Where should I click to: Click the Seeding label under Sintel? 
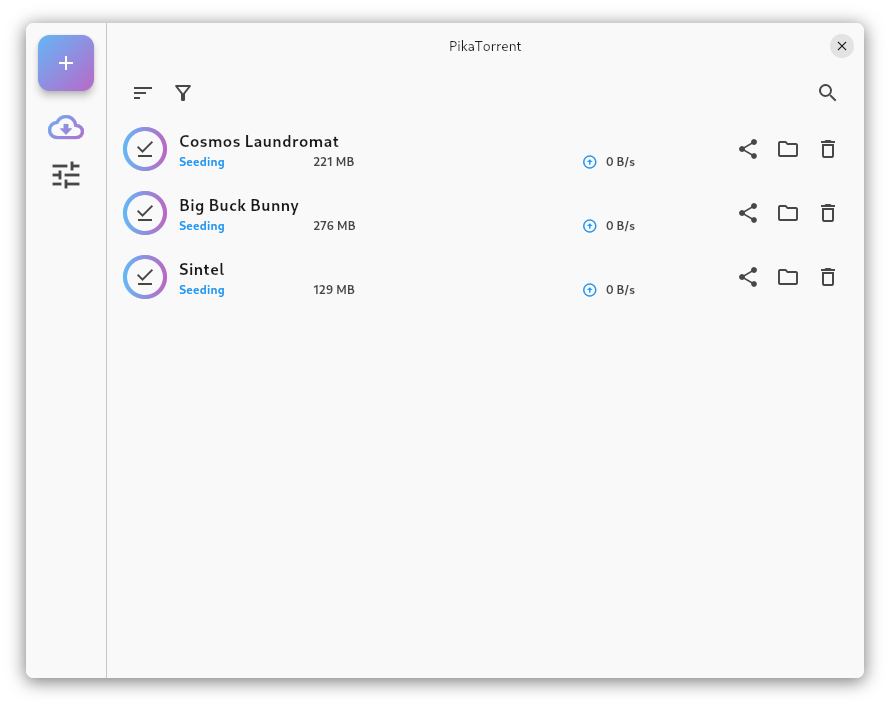pyautogui.click(x=201, y=289)
